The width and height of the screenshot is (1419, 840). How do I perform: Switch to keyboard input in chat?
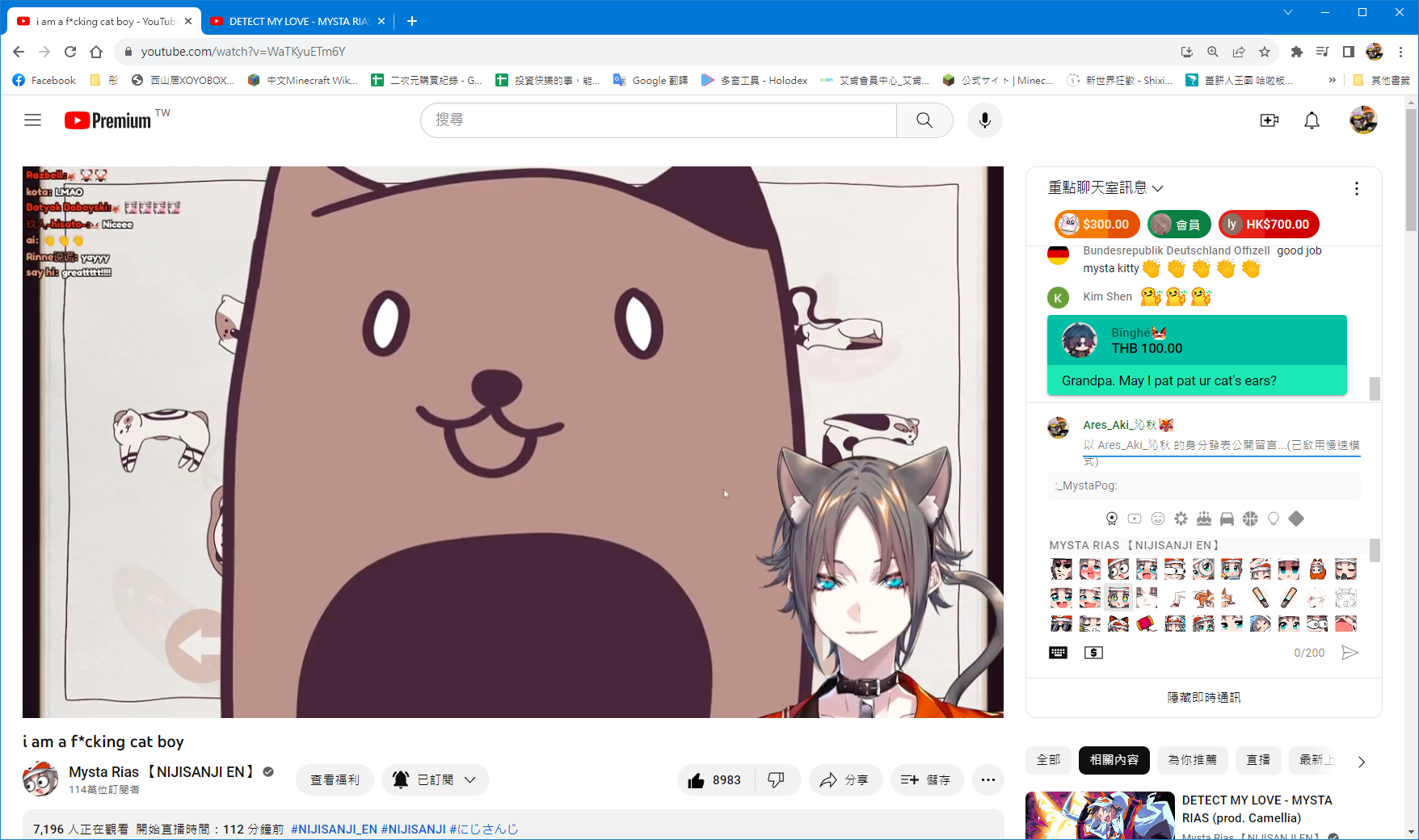pyautogui.click(x=1058, y=653)
